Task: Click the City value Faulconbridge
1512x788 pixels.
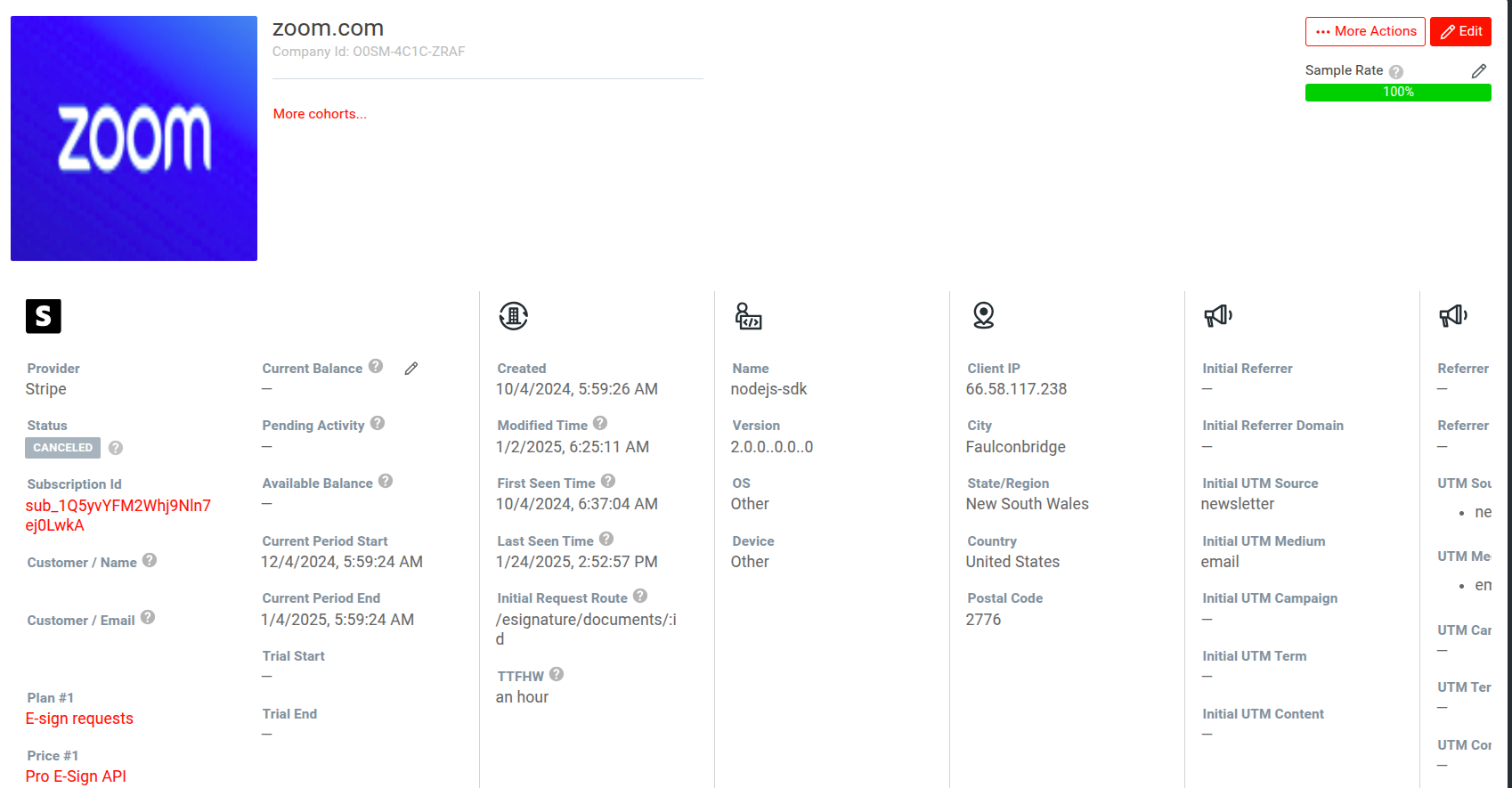Action: tap(1015, 447)
